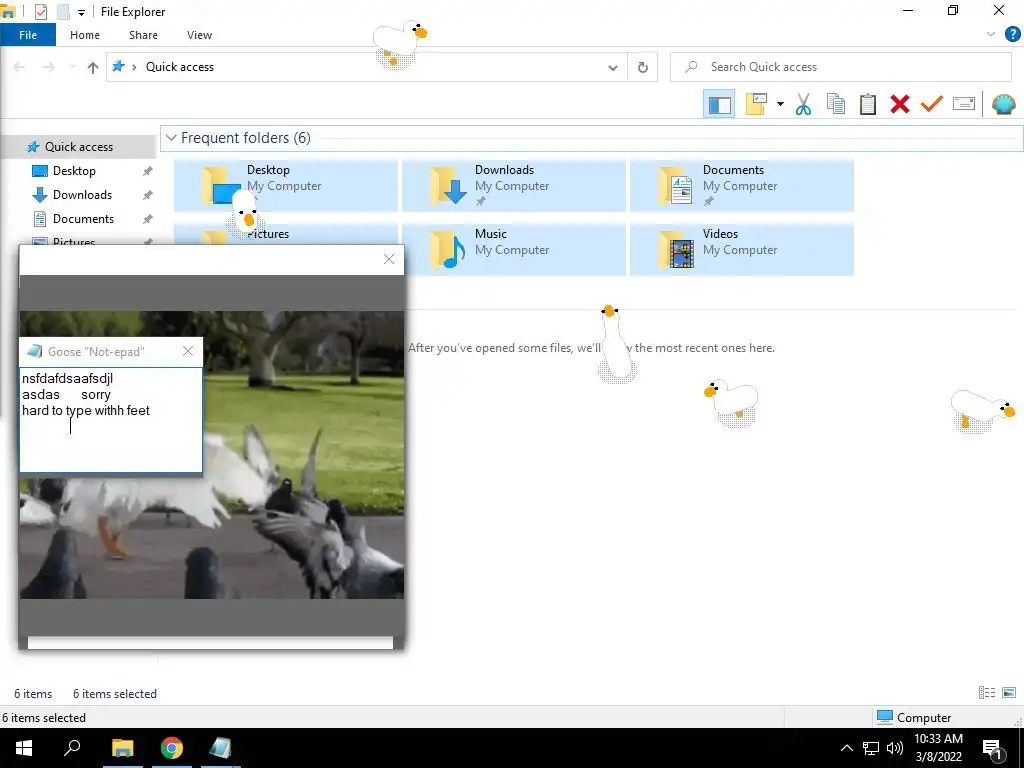Click the Goose Not-epad title icon
The width and height of the screenshot is (1024, 768).
(35, 351)
